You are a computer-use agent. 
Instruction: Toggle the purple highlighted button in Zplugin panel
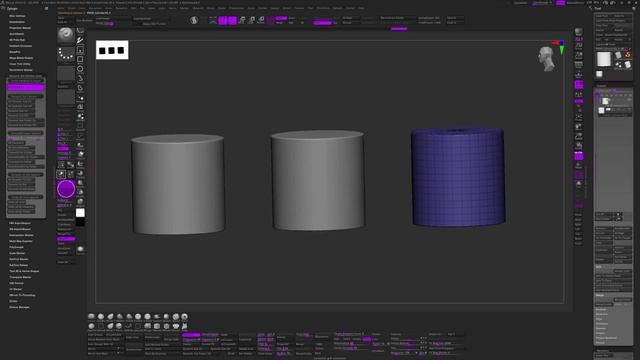click(26, 87)
